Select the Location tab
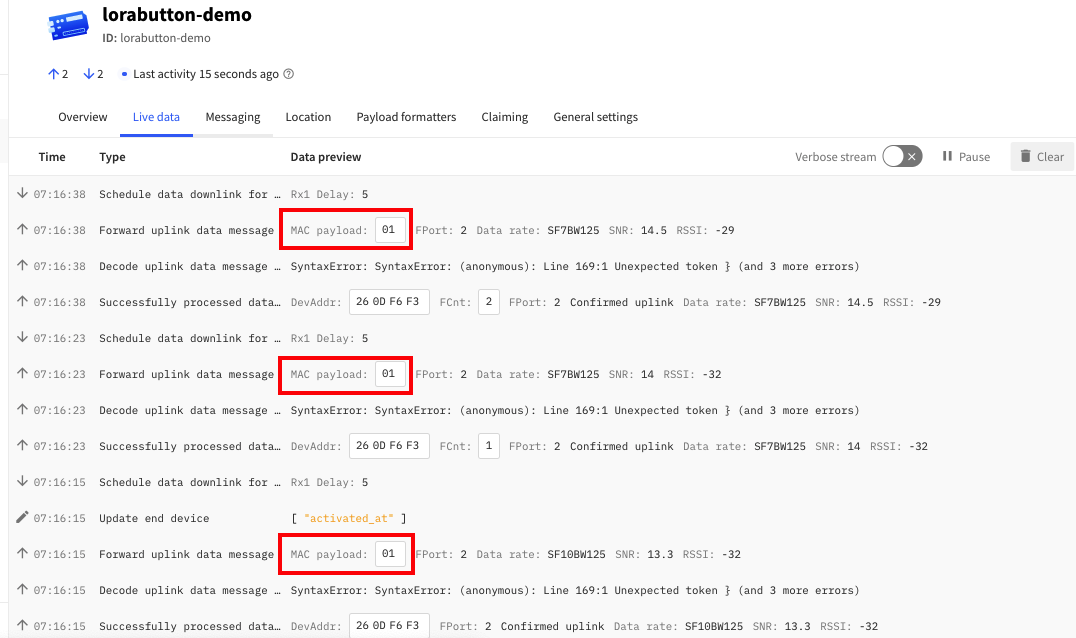Image resolution: width=1076 pixels, height=638 pixels. tap(308, 117)
